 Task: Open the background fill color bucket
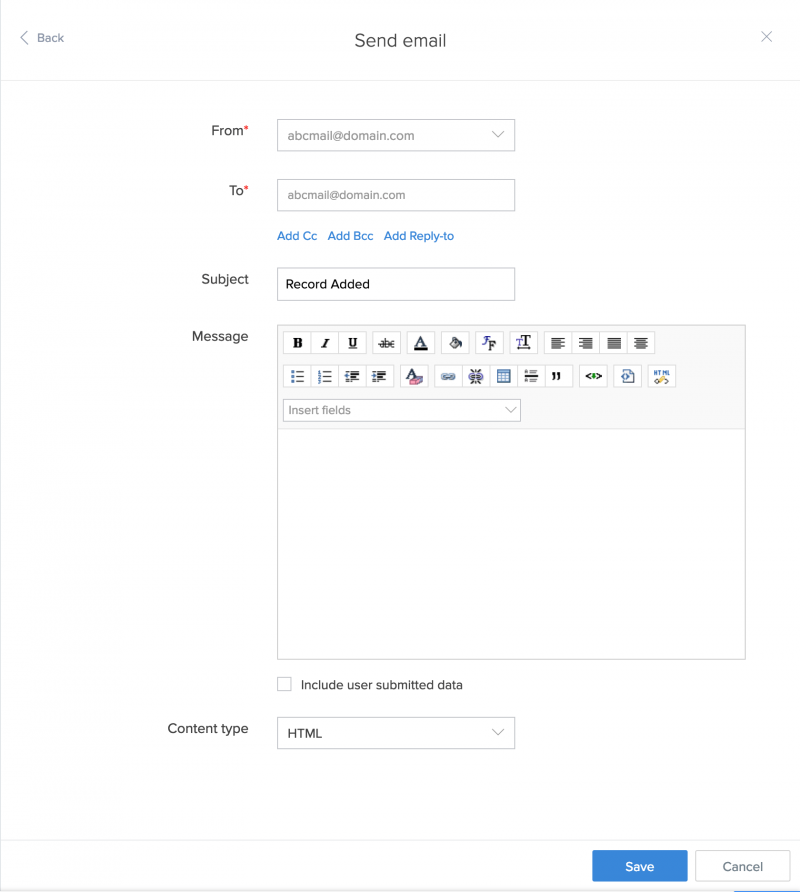tap(455, 343)
